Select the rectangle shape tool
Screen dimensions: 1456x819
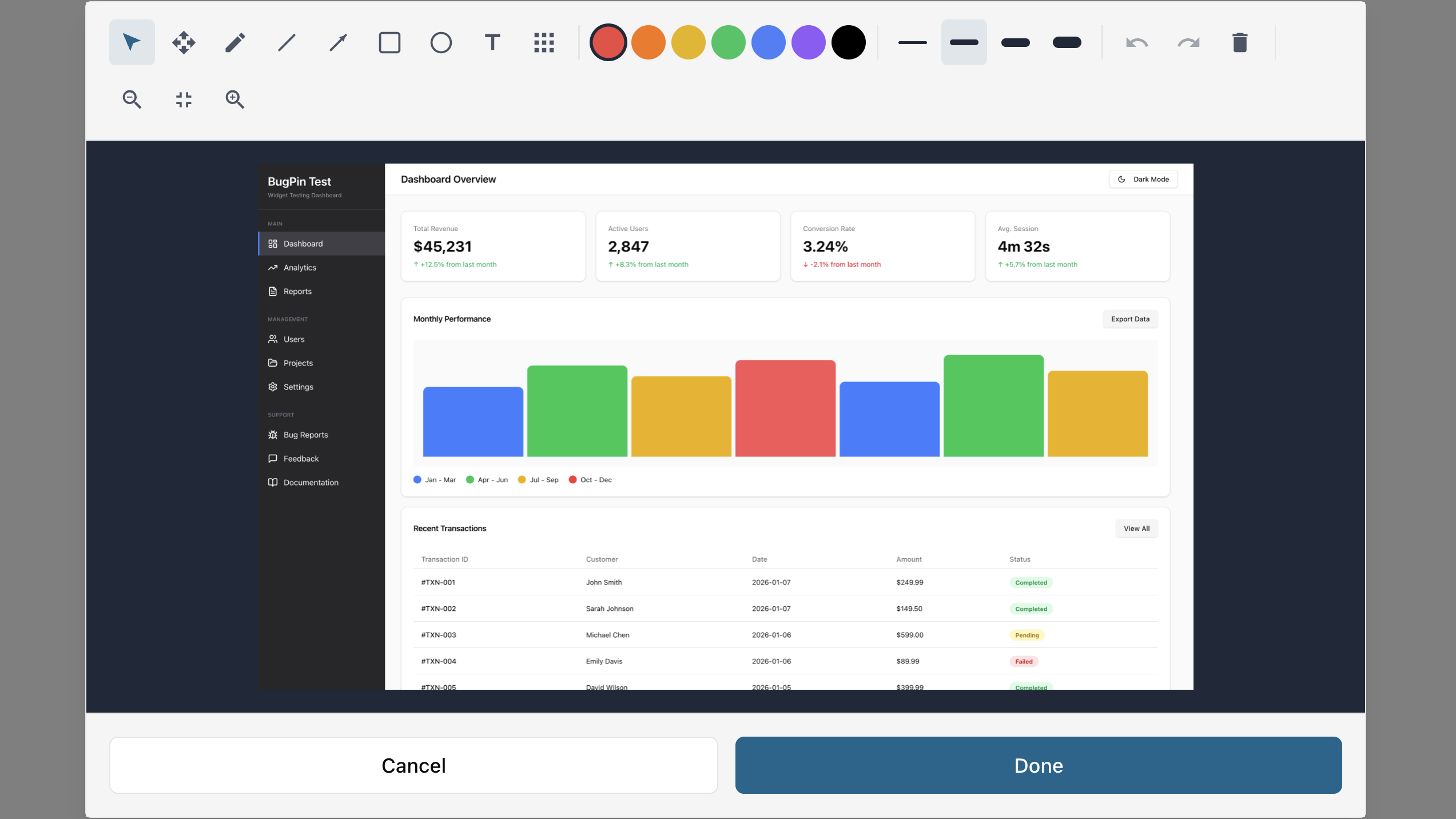pyautogui.click(x=389, y=42)
